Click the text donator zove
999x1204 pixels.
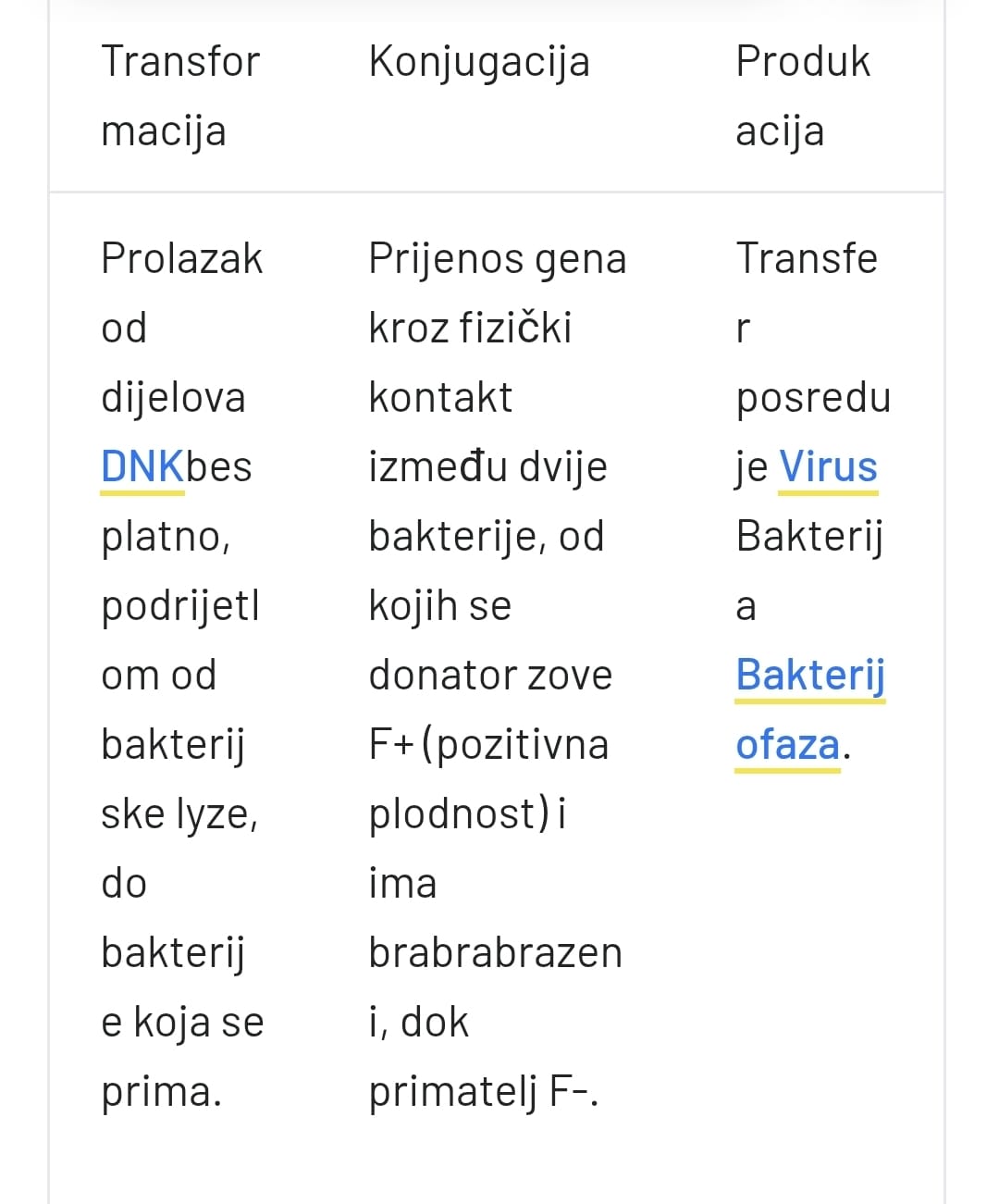490,675
